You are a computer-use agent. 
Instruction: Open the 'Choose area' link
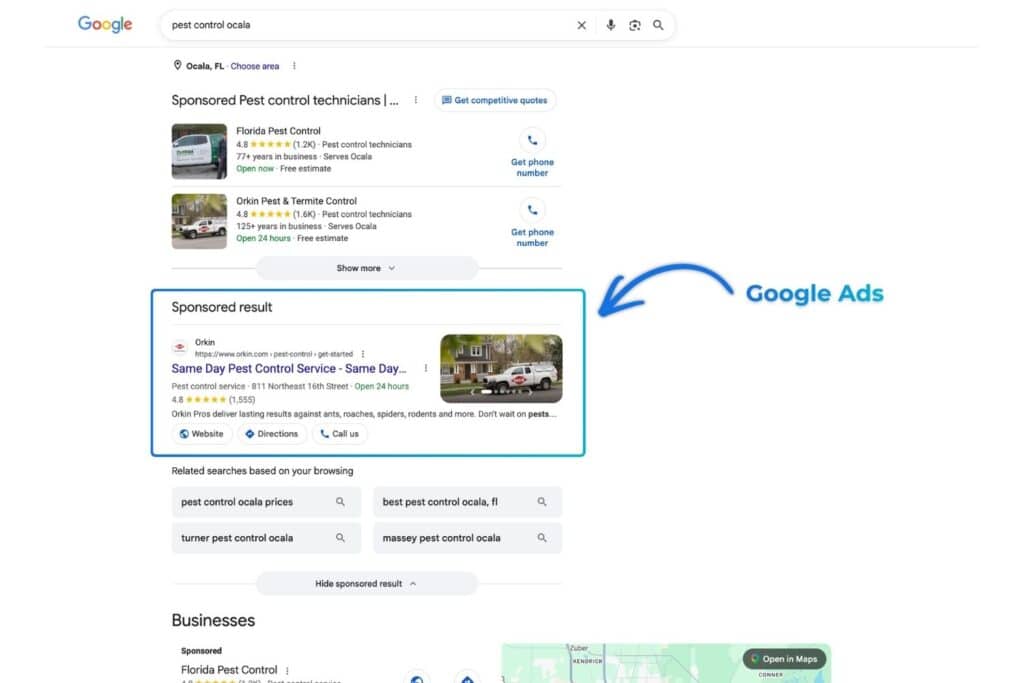[255, 66]
